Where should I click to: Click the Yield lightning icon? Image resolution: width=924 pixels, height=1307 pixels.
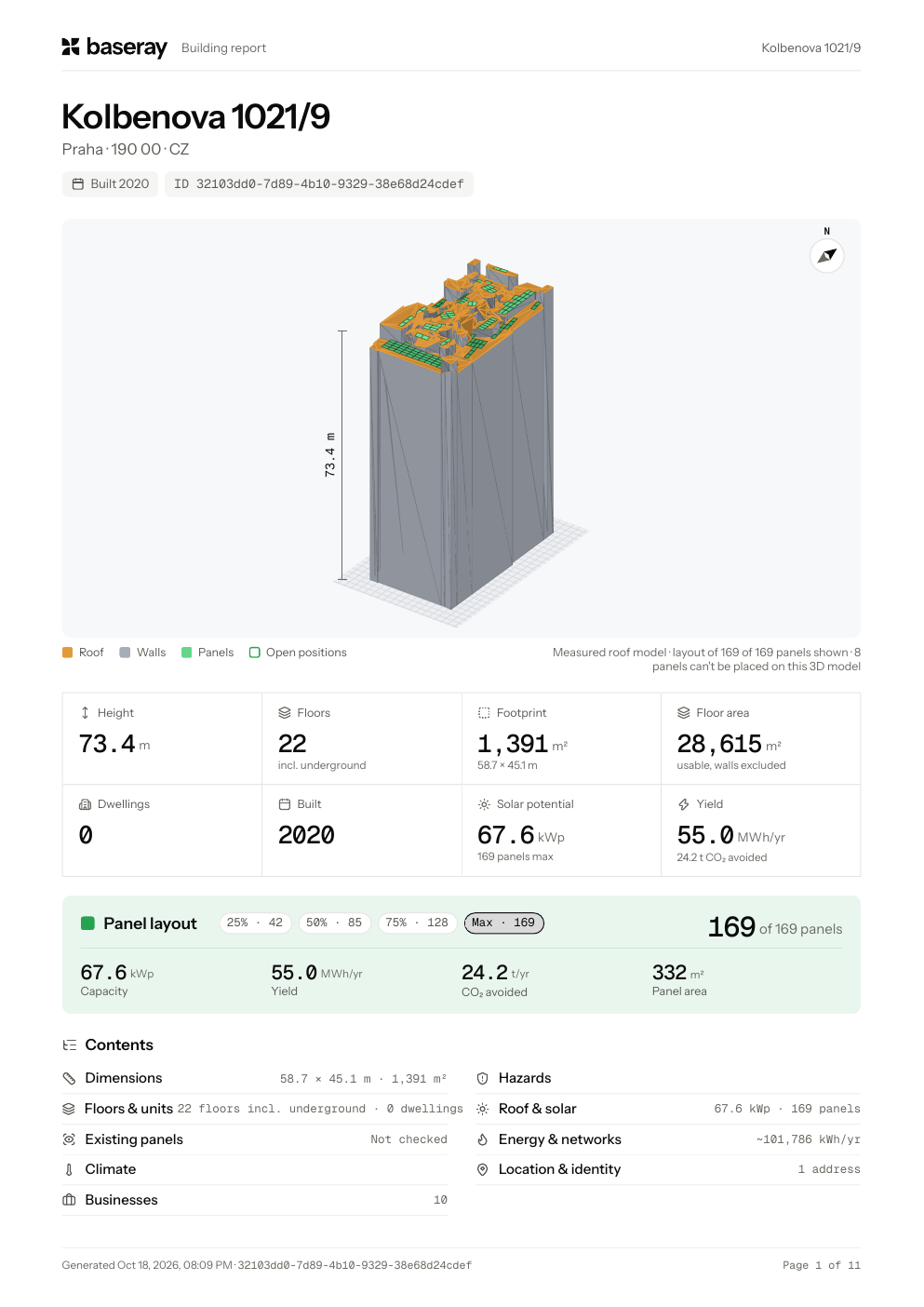pyautogui.click(x=684, y=804)
